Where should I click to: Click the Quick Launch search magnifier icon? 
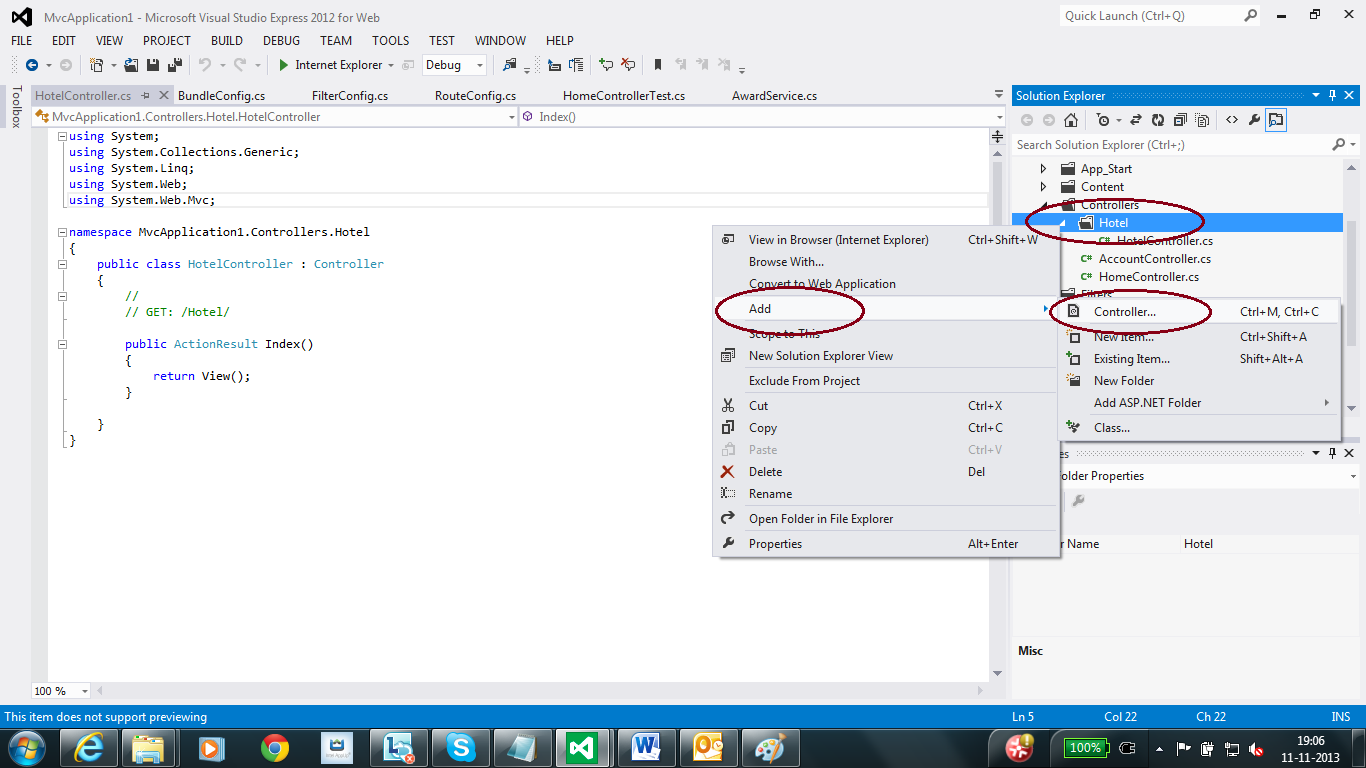tap(1251, 16)
